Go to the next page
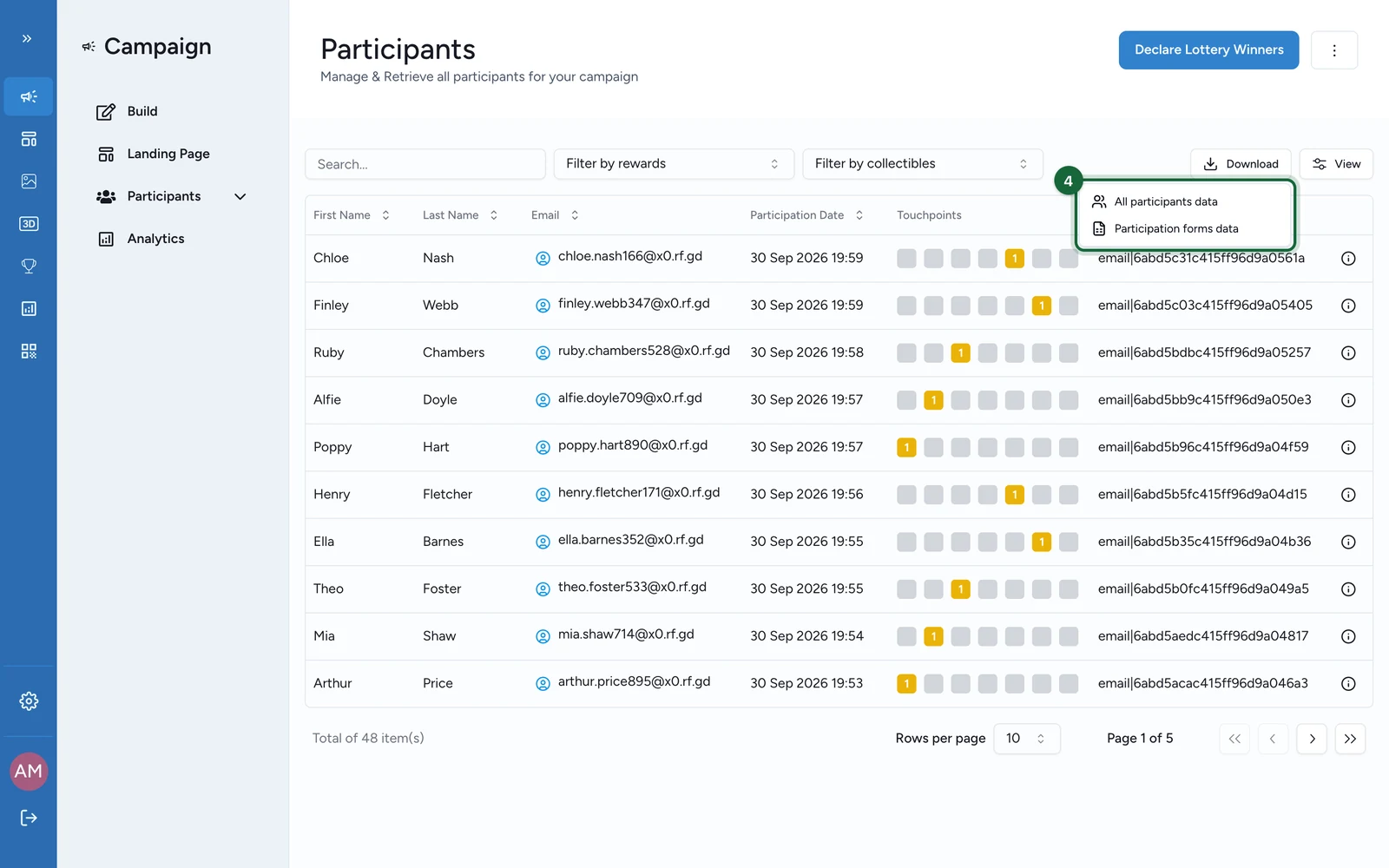1389x868 pixels. coord(1312,739)
